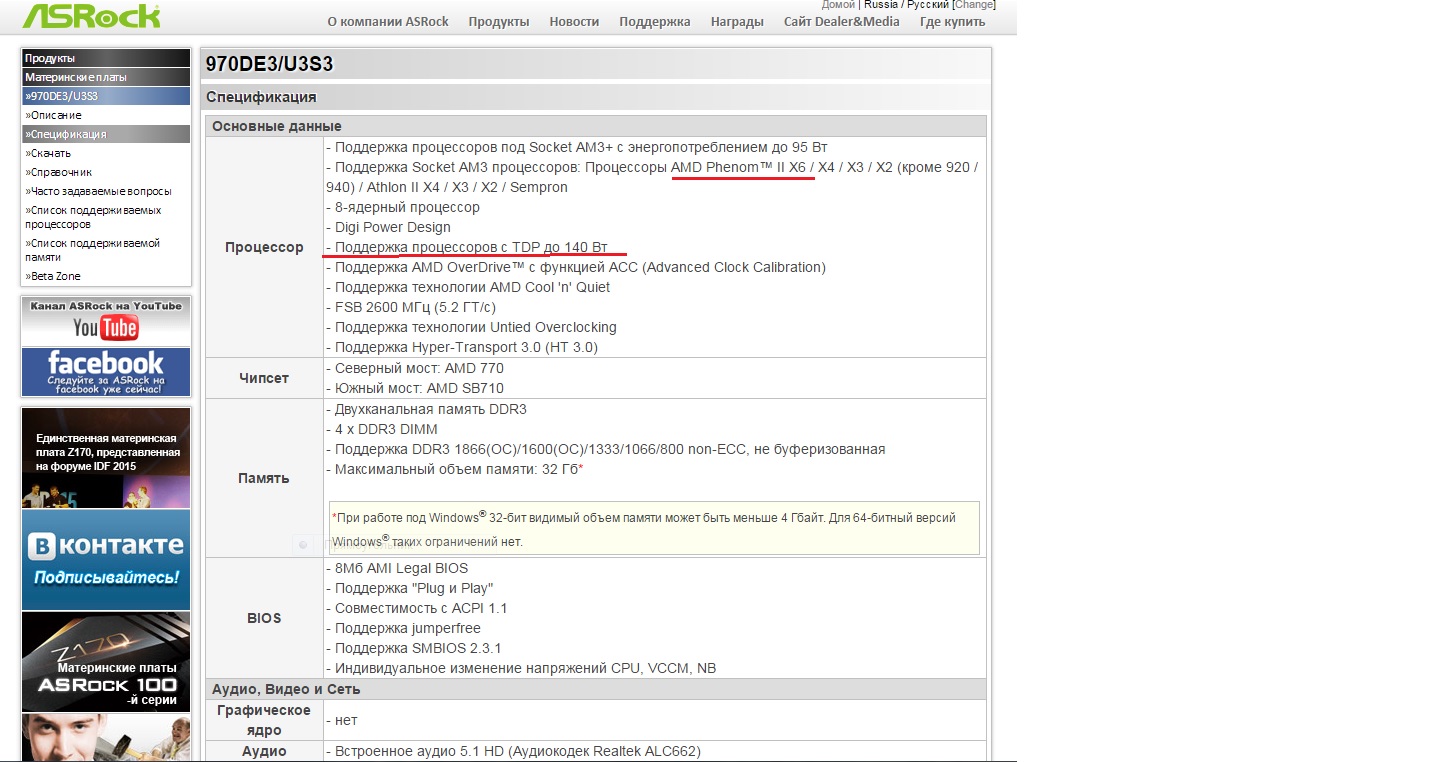Click the Untied Overclocking technology line

coord(472,327)
